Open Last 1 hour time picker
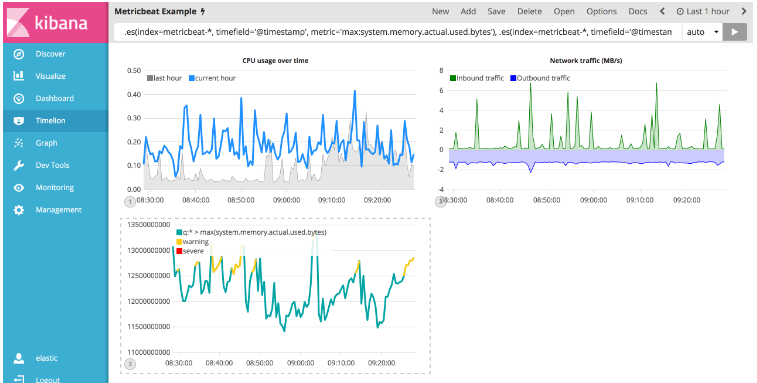Screen dimensions: 757x383 pos(703,11)
